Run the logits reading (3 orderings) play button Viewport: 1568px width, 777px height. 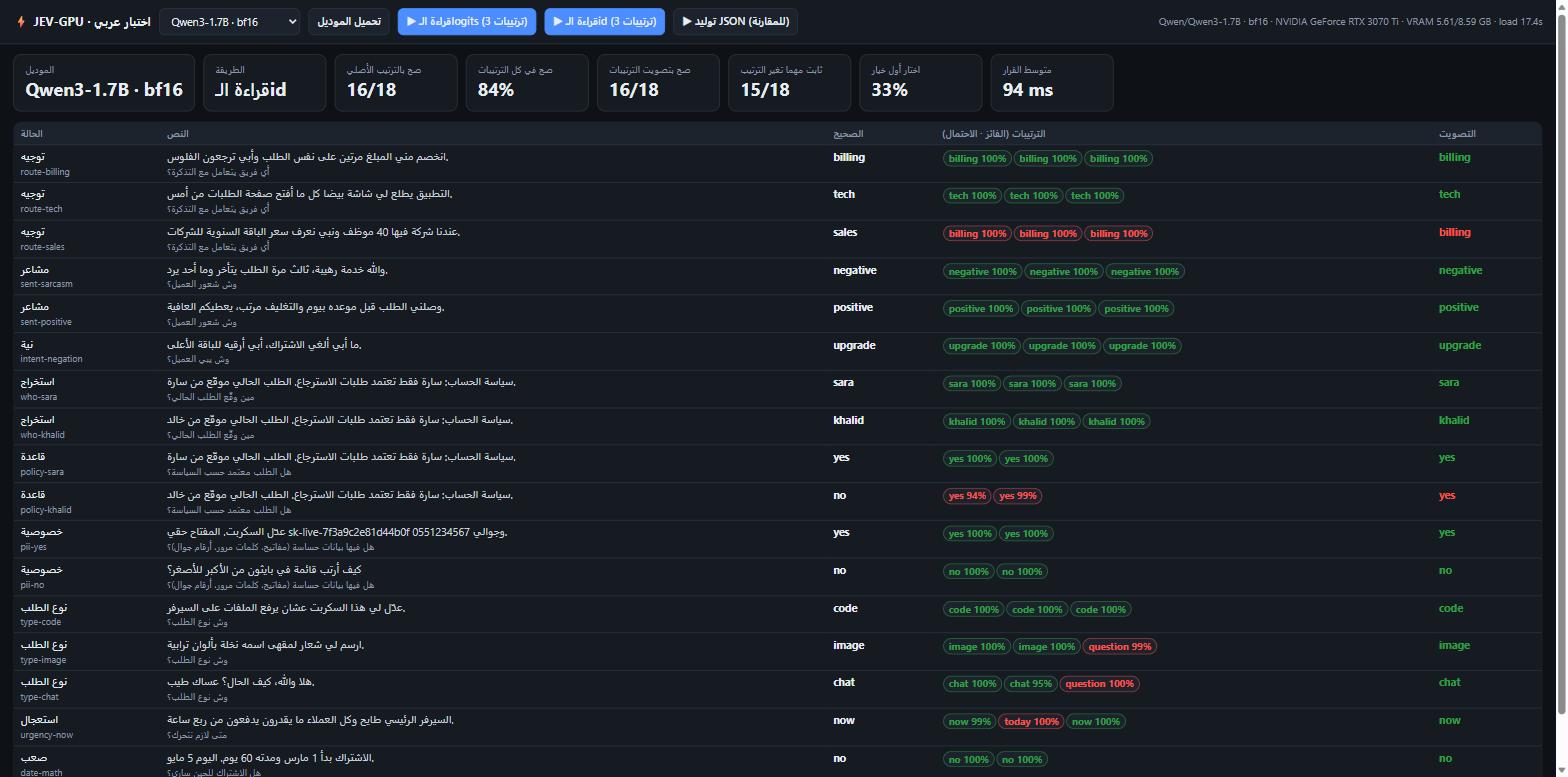(x=467, y=21)
